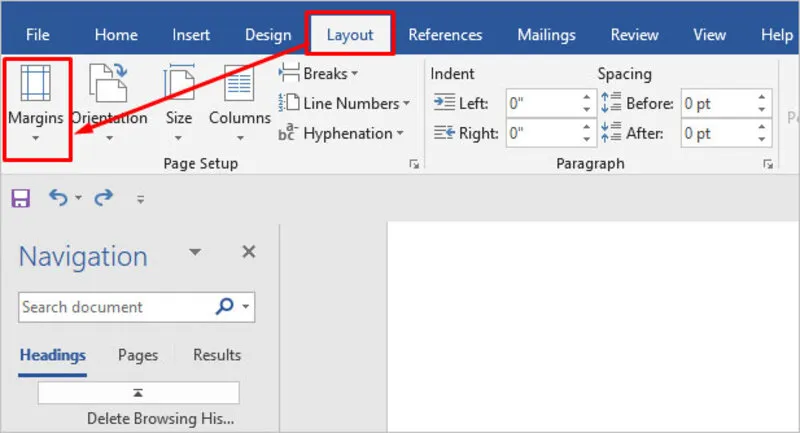
Task: Increase Spacing After with up arrow
Action: tap(762, 126)
